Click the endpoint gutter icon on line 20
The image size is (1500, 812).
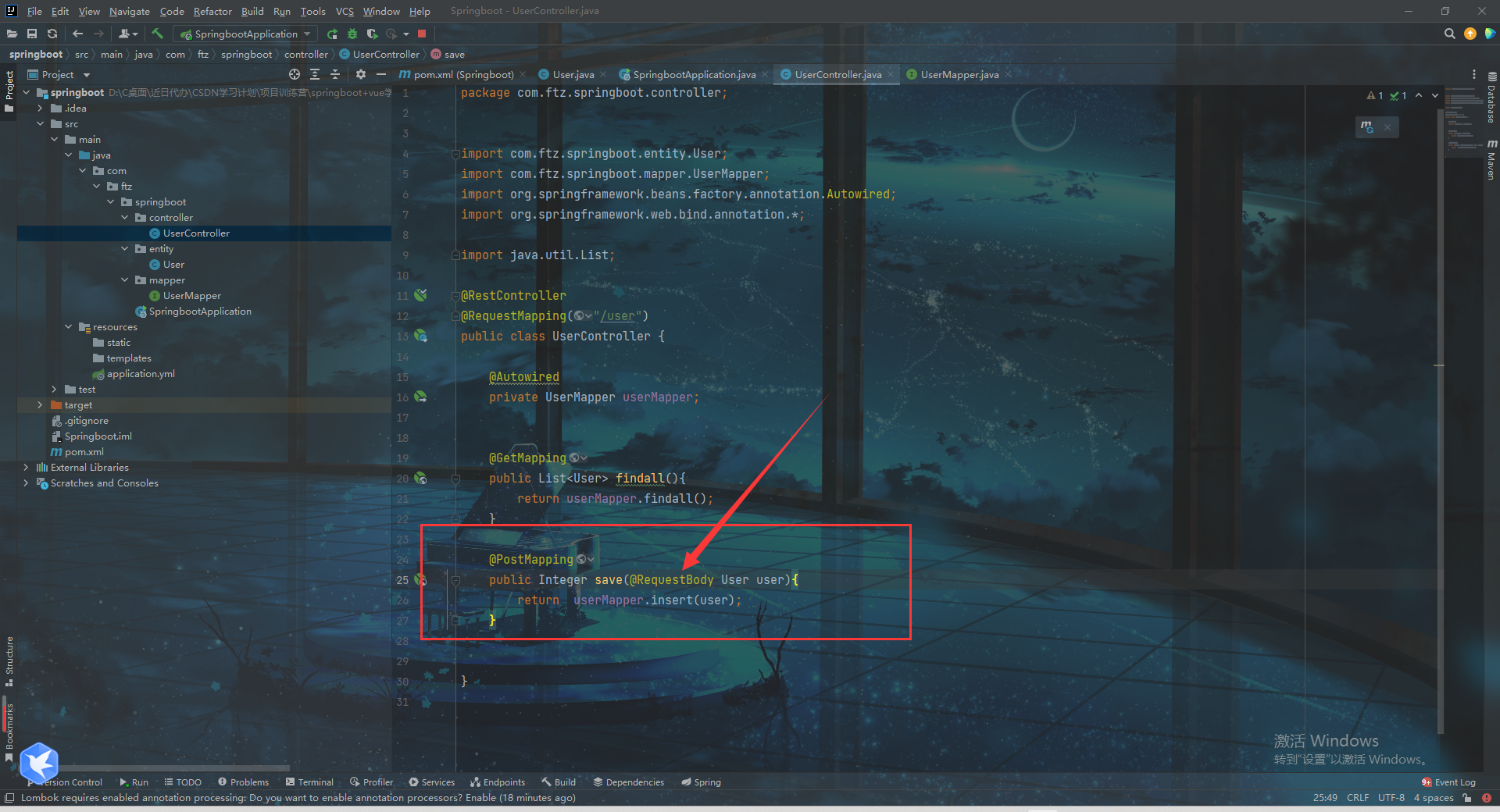[x=420, y=478]
